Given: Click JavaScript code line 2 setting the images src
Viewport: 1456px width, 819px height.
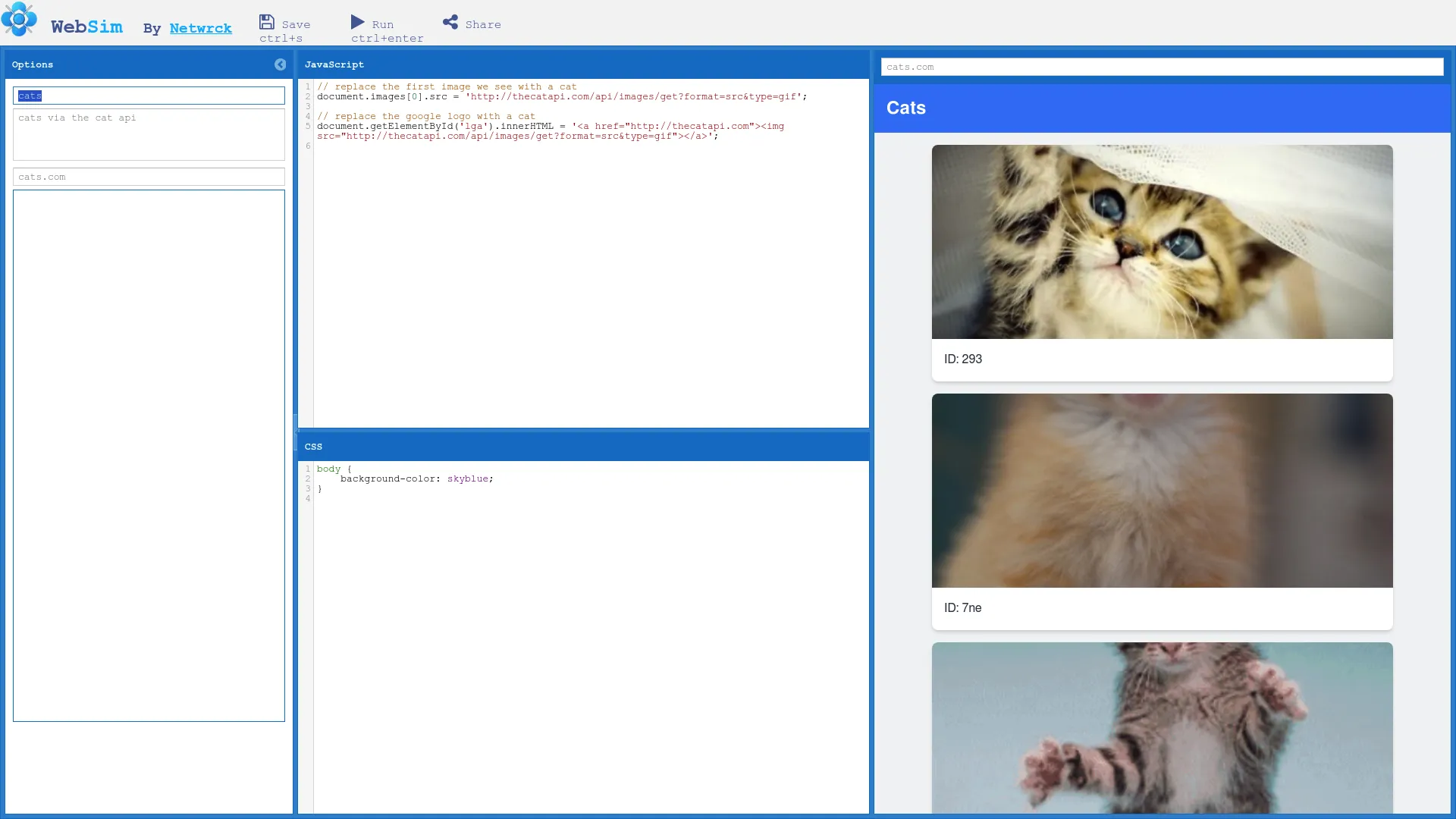Looking at the screenshot, I should tap(562, 96).
